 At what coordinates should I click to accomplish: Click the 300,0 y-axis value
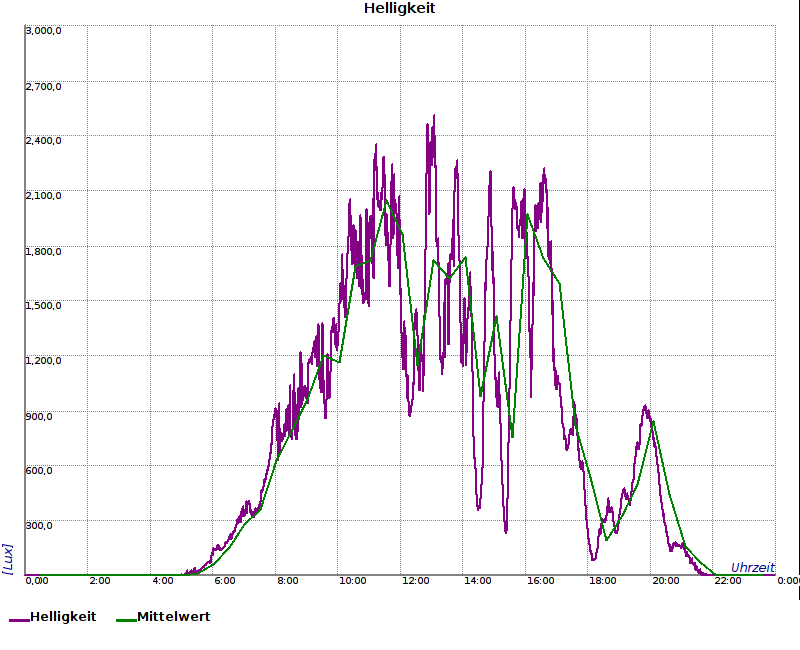39,526
